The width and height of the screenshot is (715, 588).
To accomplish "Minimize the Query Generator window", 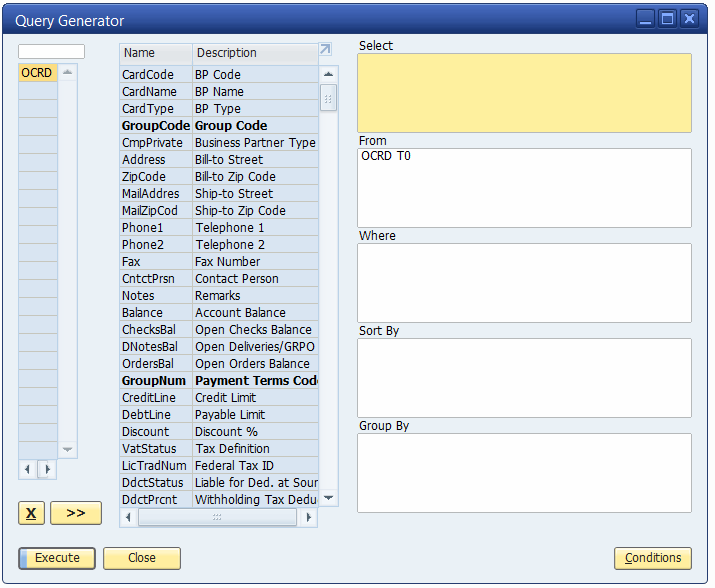I will tap(646, 19).
